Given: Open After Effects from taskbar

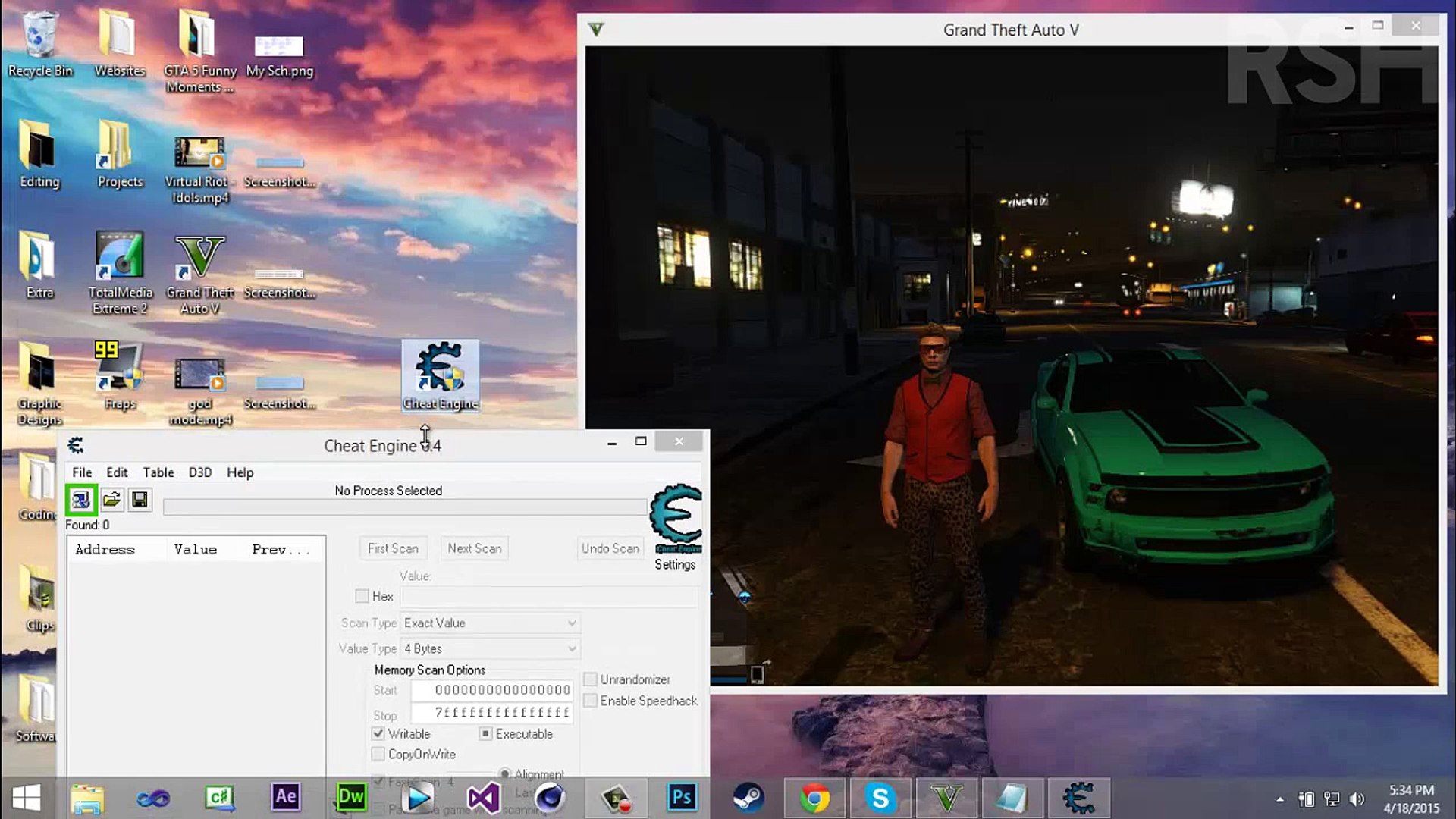Looking at the screenshot, I should (286, 797).
